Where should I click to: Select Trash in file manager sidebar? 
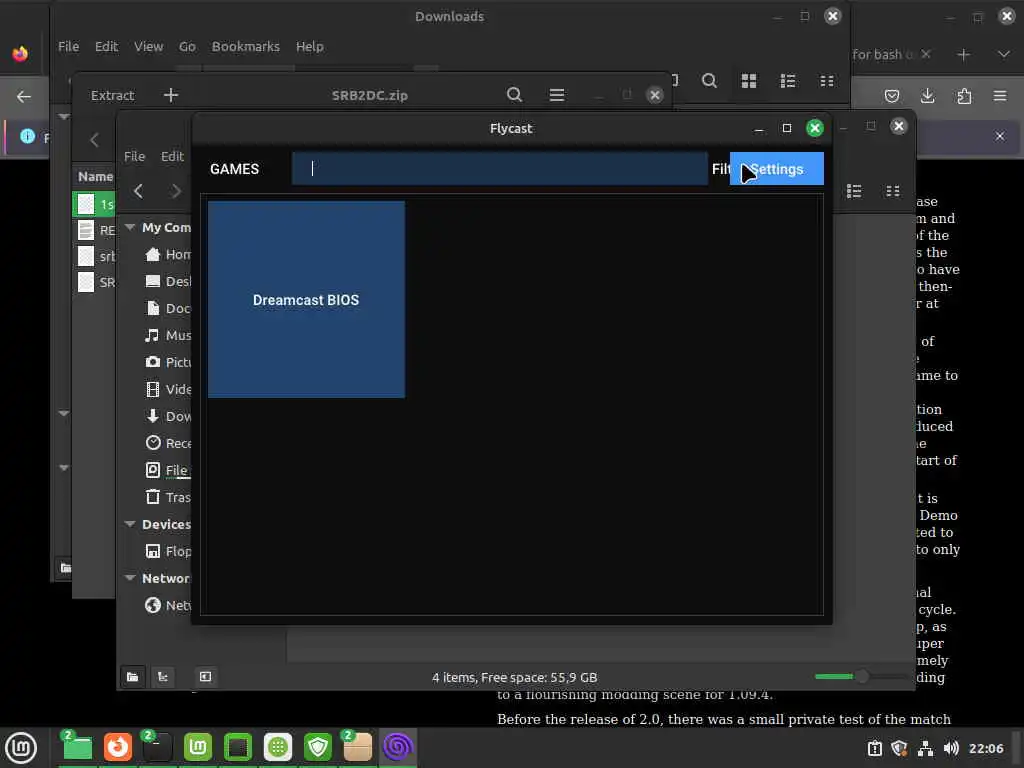(168, 497)
